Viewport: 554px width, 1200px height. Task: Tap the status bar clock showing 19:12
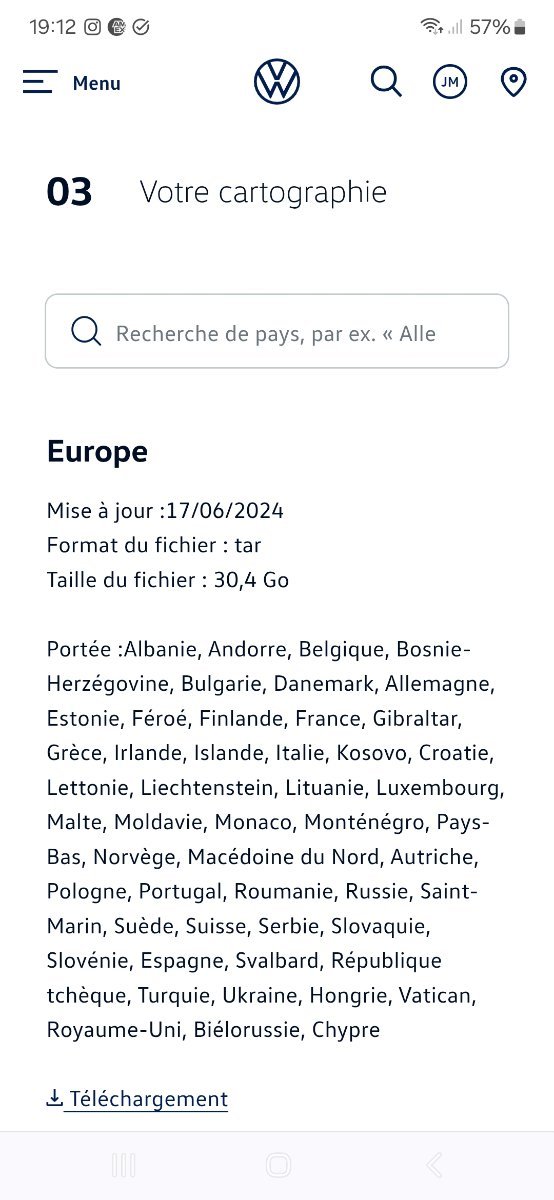(x=53, y=27)
